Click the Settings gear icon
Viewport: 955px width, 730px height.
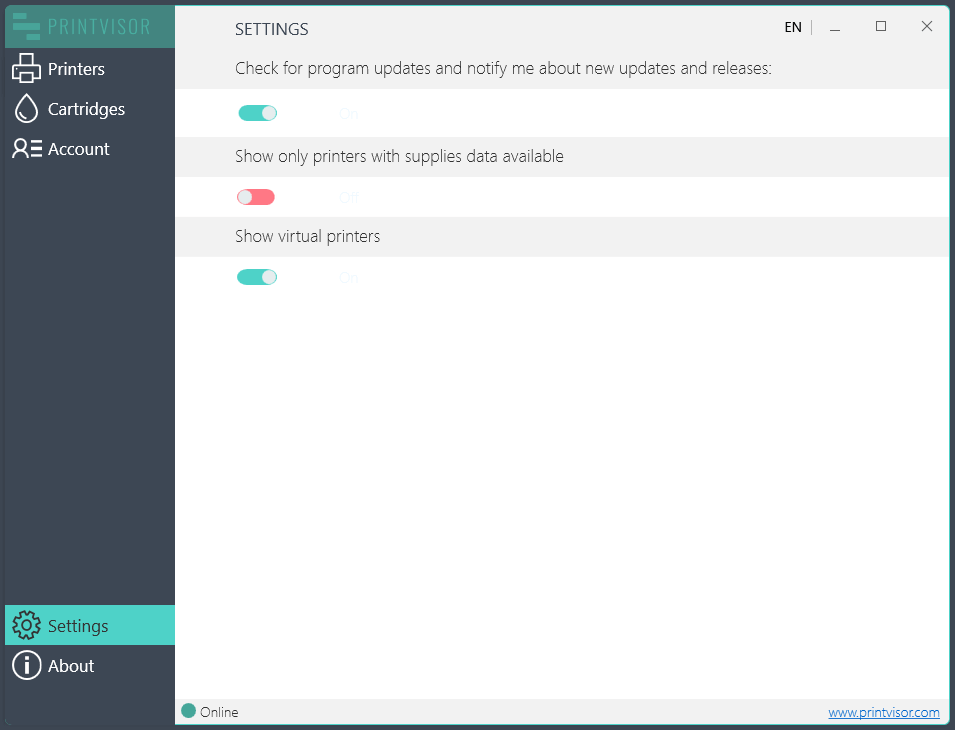(x=27, y=626)
